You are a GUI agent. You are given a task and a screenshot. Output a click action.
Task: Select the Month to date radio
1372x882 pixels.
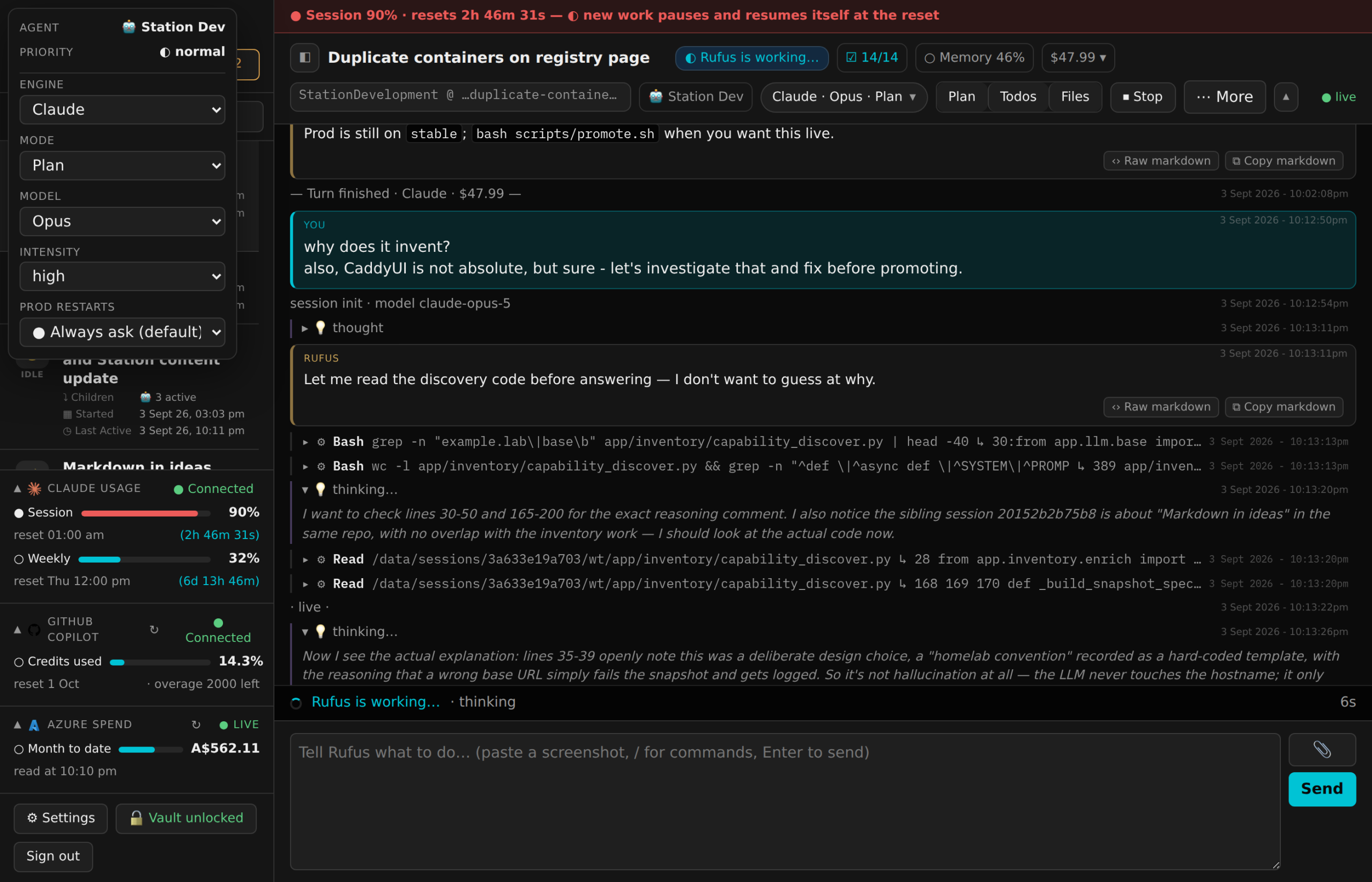[x=19, y=749]
